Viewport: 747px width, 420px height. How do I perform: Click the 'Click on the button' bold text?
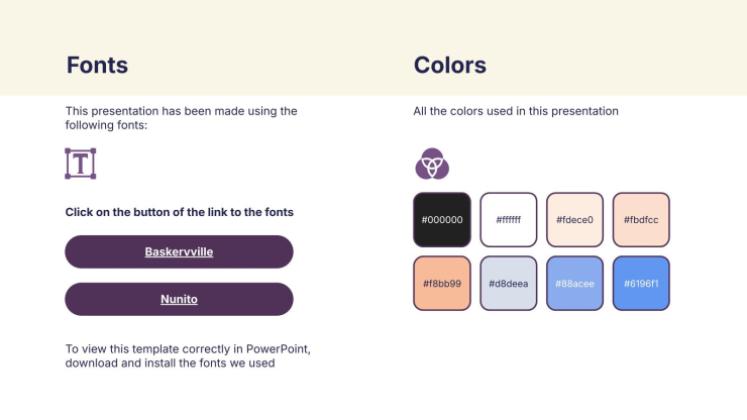point(179,212)
